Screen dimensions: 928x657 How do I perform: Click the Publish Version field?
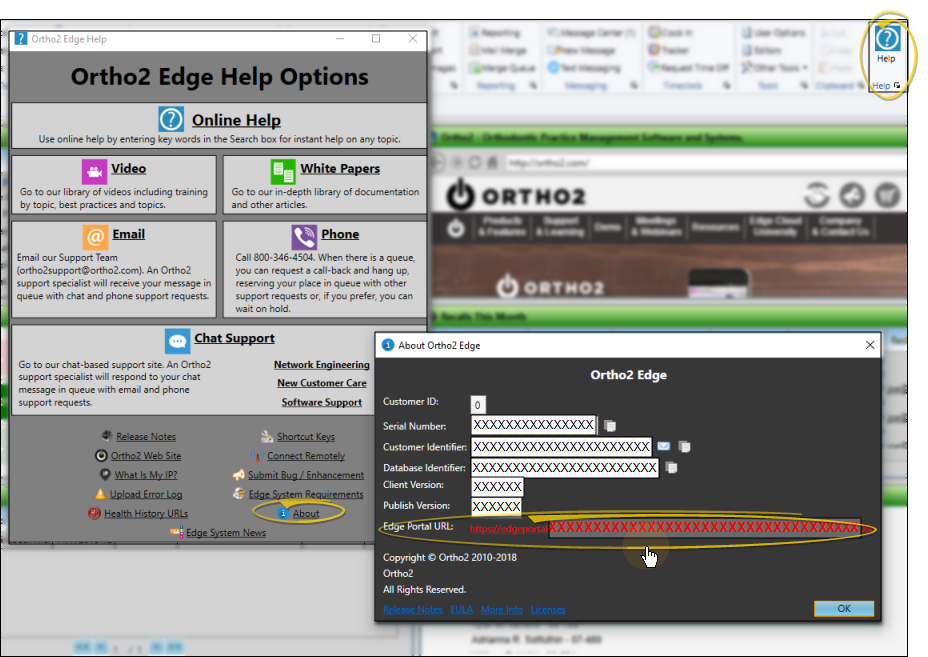tap(497, 506)
